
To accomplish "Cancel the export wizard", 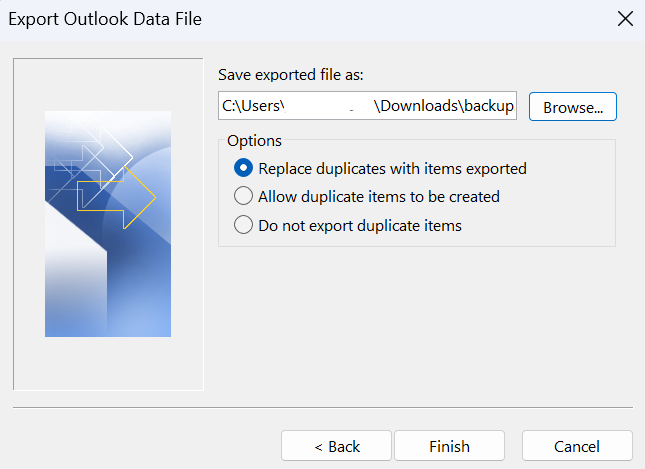I will pos(576,446).
